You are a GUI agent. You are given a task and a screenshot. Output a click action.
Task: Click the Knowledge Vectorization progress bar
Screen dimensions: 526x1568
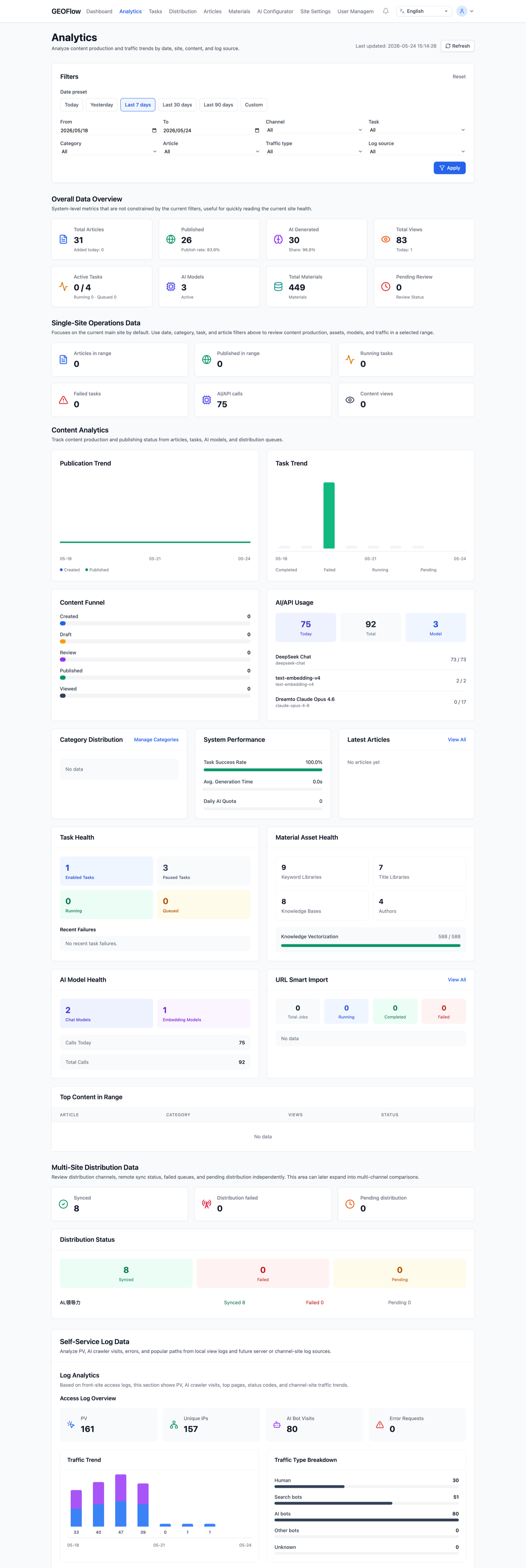[x=371, y=945]
